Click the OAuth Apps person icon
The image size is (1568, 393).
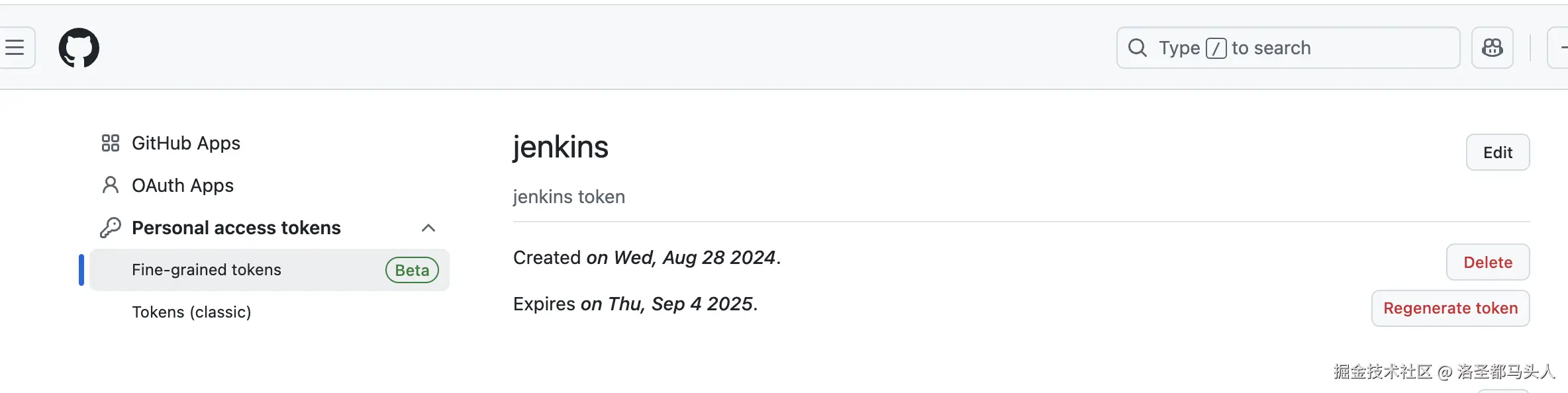[110, 185]
